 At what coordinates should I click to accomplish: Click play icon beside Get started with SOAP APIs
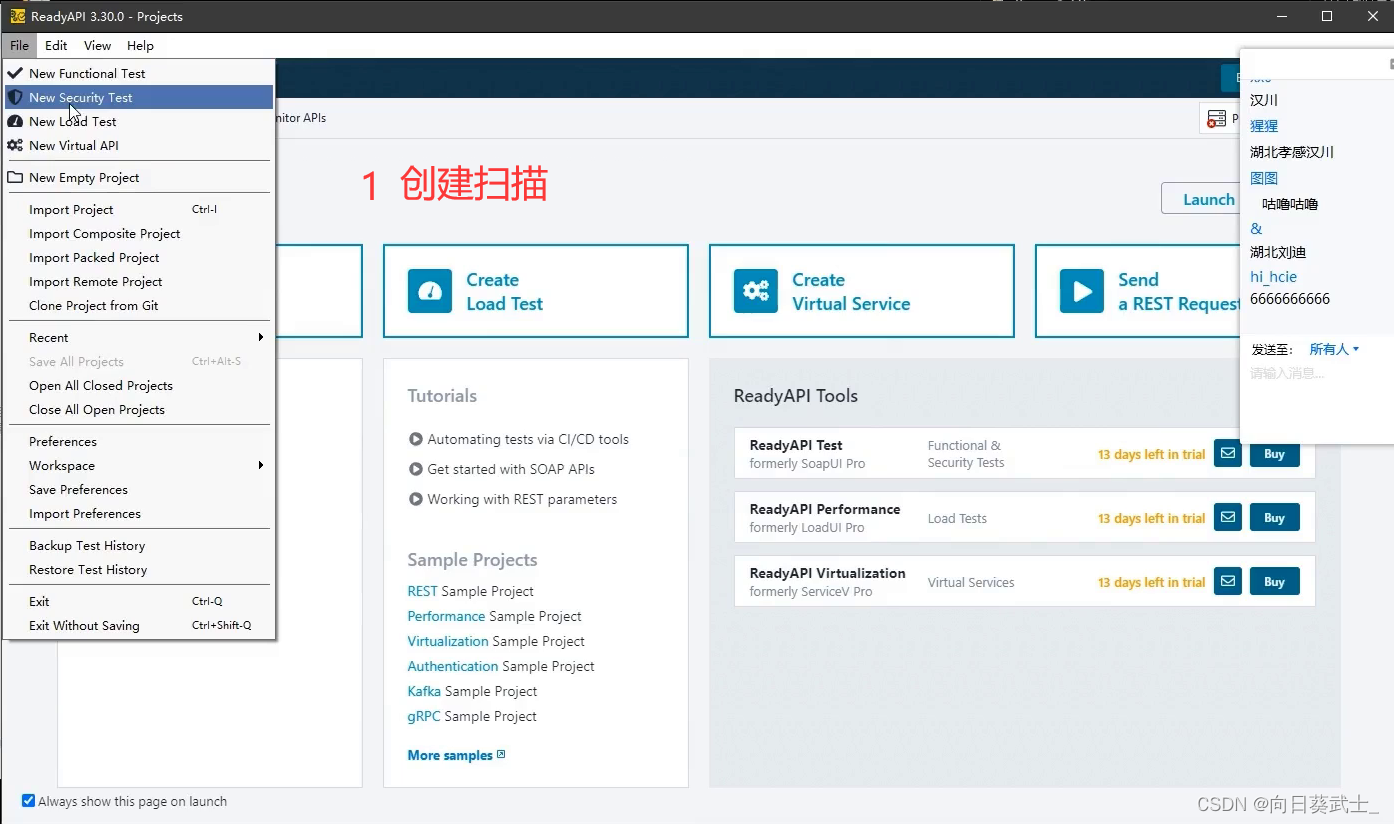pyautogui.click(x=416, y=469)
